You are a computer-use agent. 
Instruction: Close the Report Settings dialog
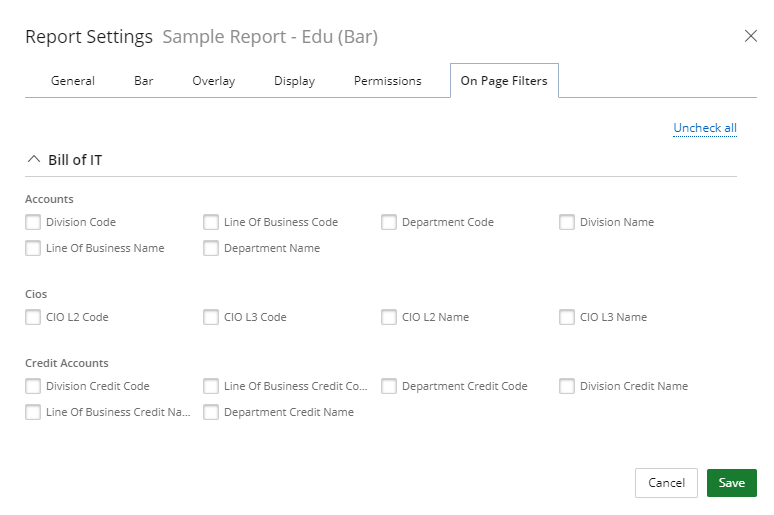pyautogui.click(x=750, y=36)
